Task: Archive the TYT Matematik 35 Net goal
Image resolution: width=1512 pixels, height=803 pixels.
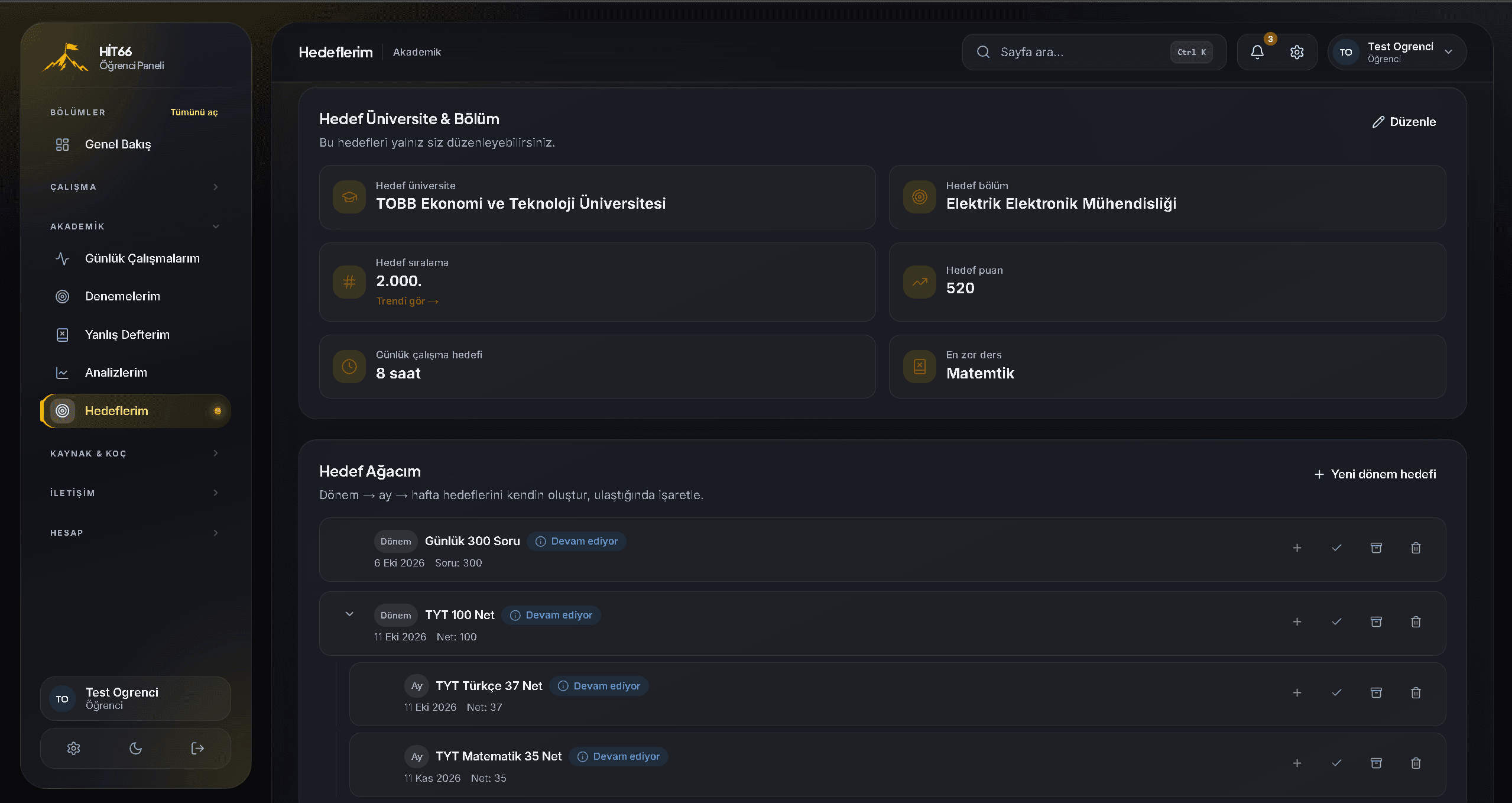Action: pos(1376,763)
